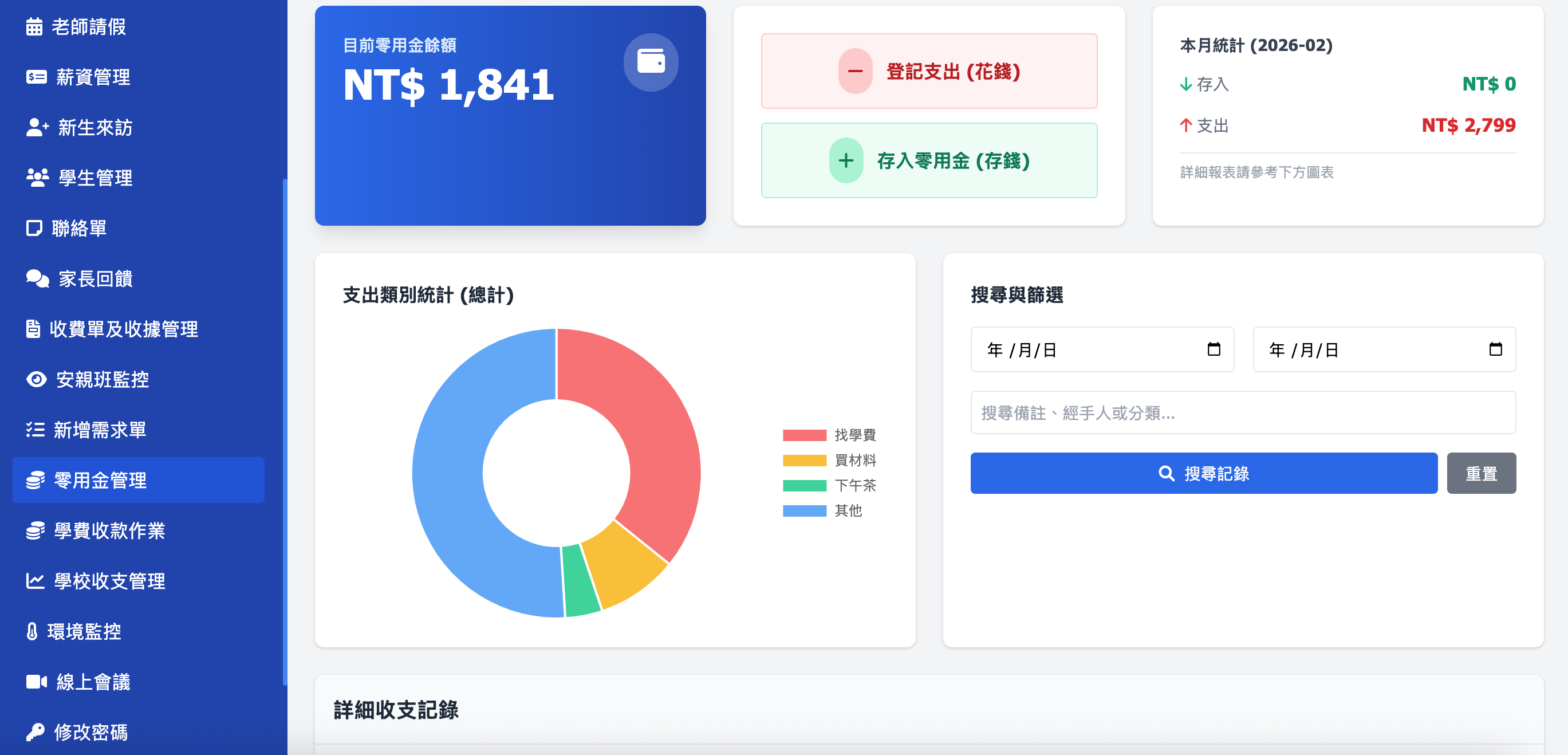Screen dimensions: 1568x755
Task: Click the video camera icon beside 線上會議
Action: 37,682
